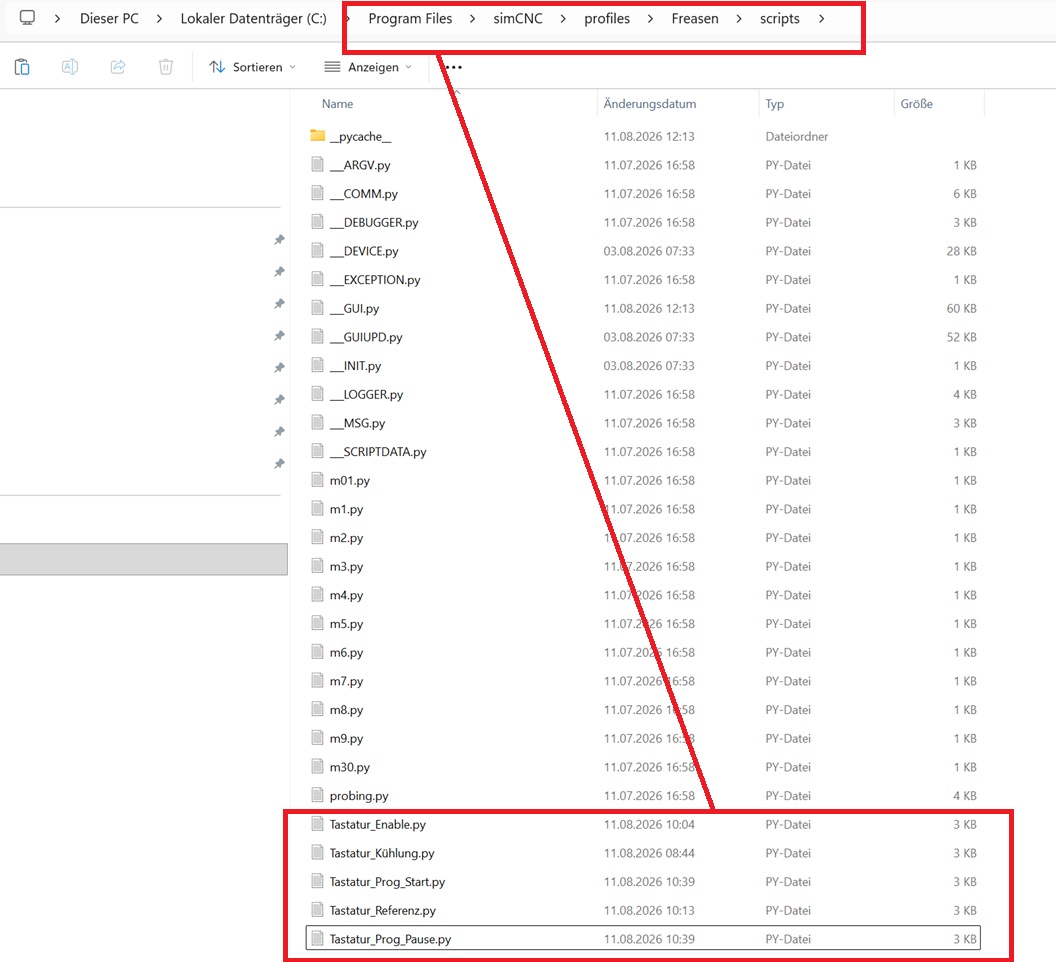Viewport: 1056px width, 962px height.
Task: Navigate to Program Files breadcrumb
Action: click(410, 19)
